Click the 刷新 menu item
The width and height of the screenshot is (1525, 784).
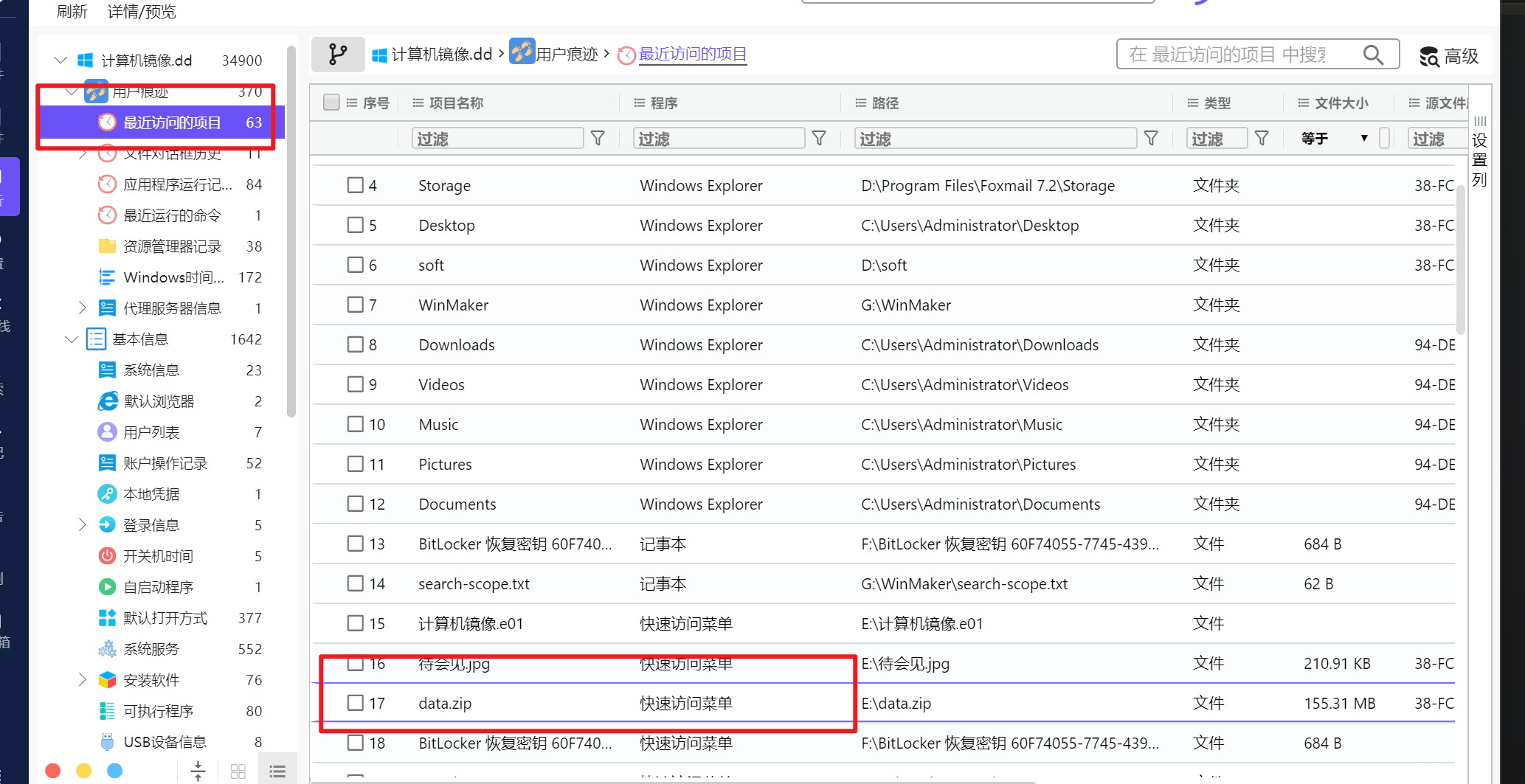pyautogui.click(x=72, y=12)
